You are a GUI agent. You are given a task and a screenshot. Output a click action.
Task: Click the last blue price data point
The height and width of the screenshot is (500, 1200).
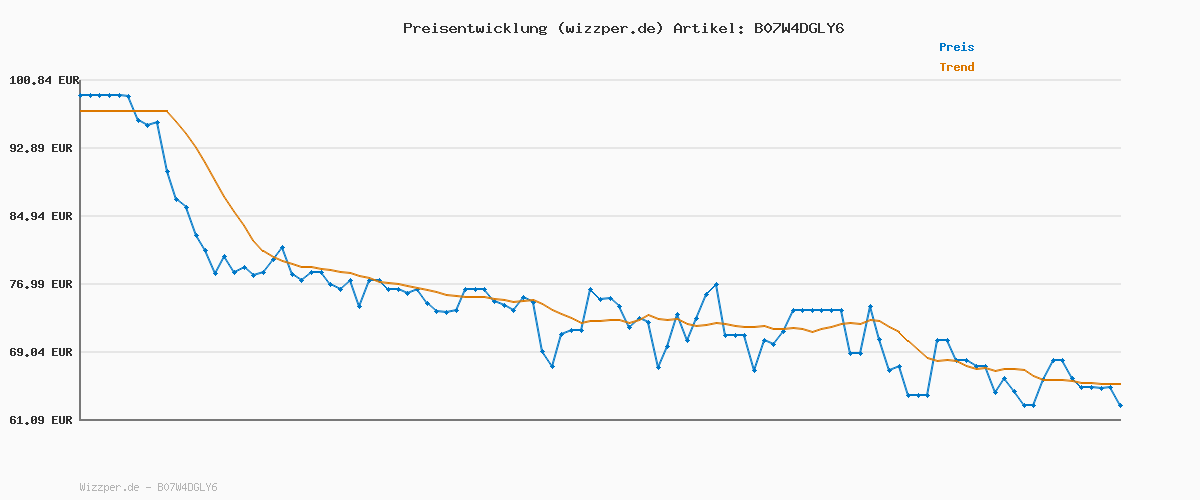pos(1120,405)
